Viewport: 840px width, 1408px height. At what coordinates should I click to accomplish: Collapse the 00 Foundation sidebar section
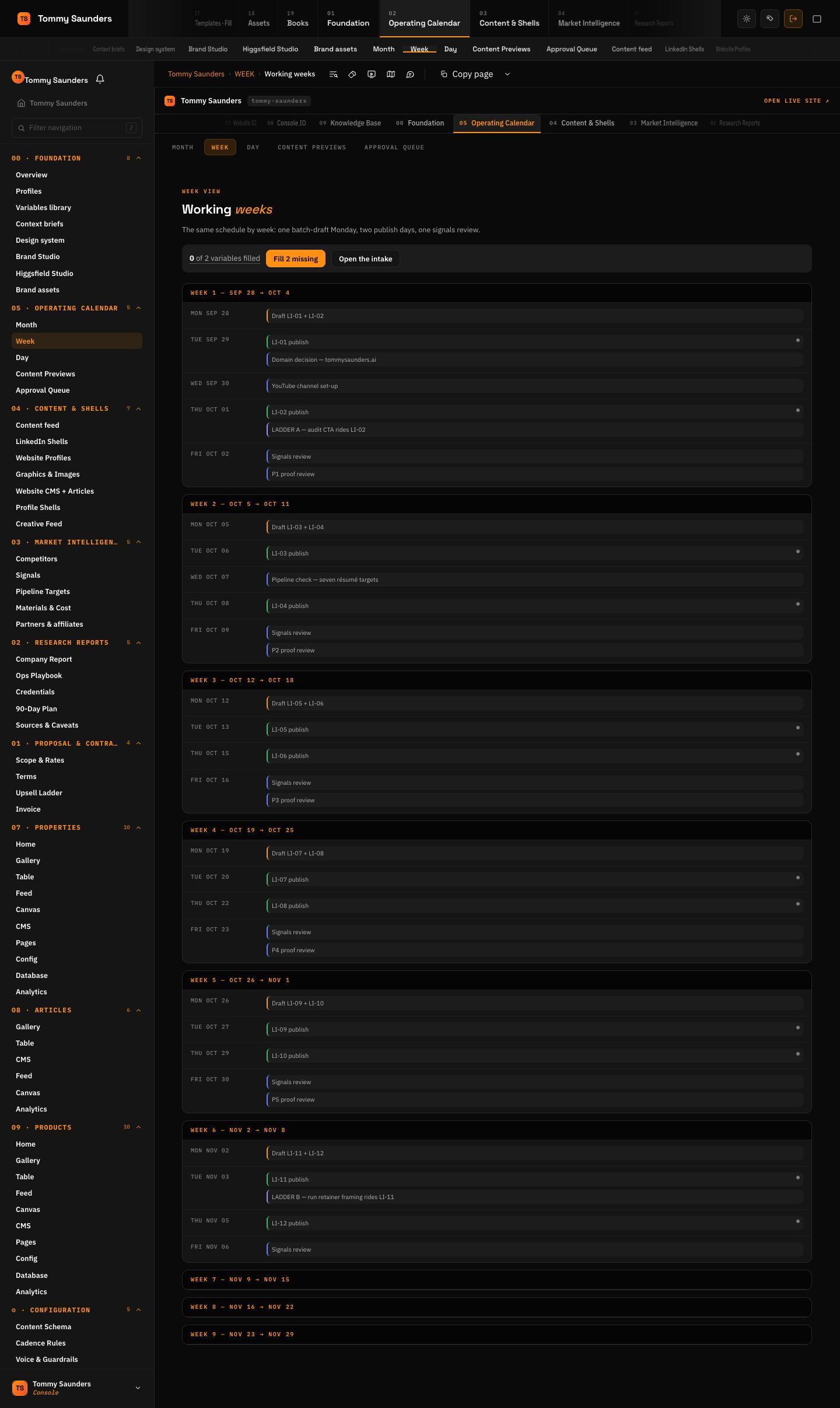[x=138, y=158]
